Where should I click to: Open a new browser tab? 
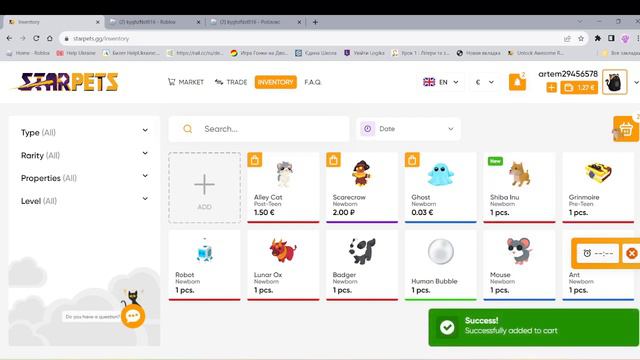[x=315, y=22]
